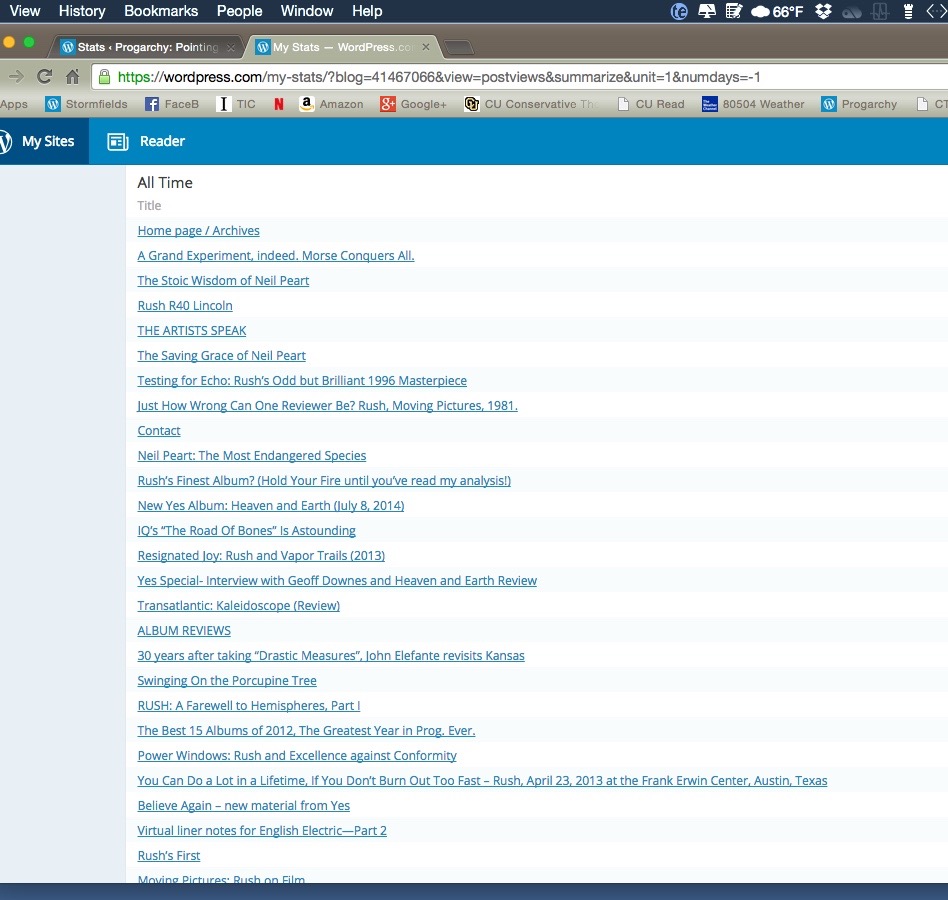Click the weather 66°F menu bar icon
The height and width of the screenshot is (900, 948).
coord(776,11)
